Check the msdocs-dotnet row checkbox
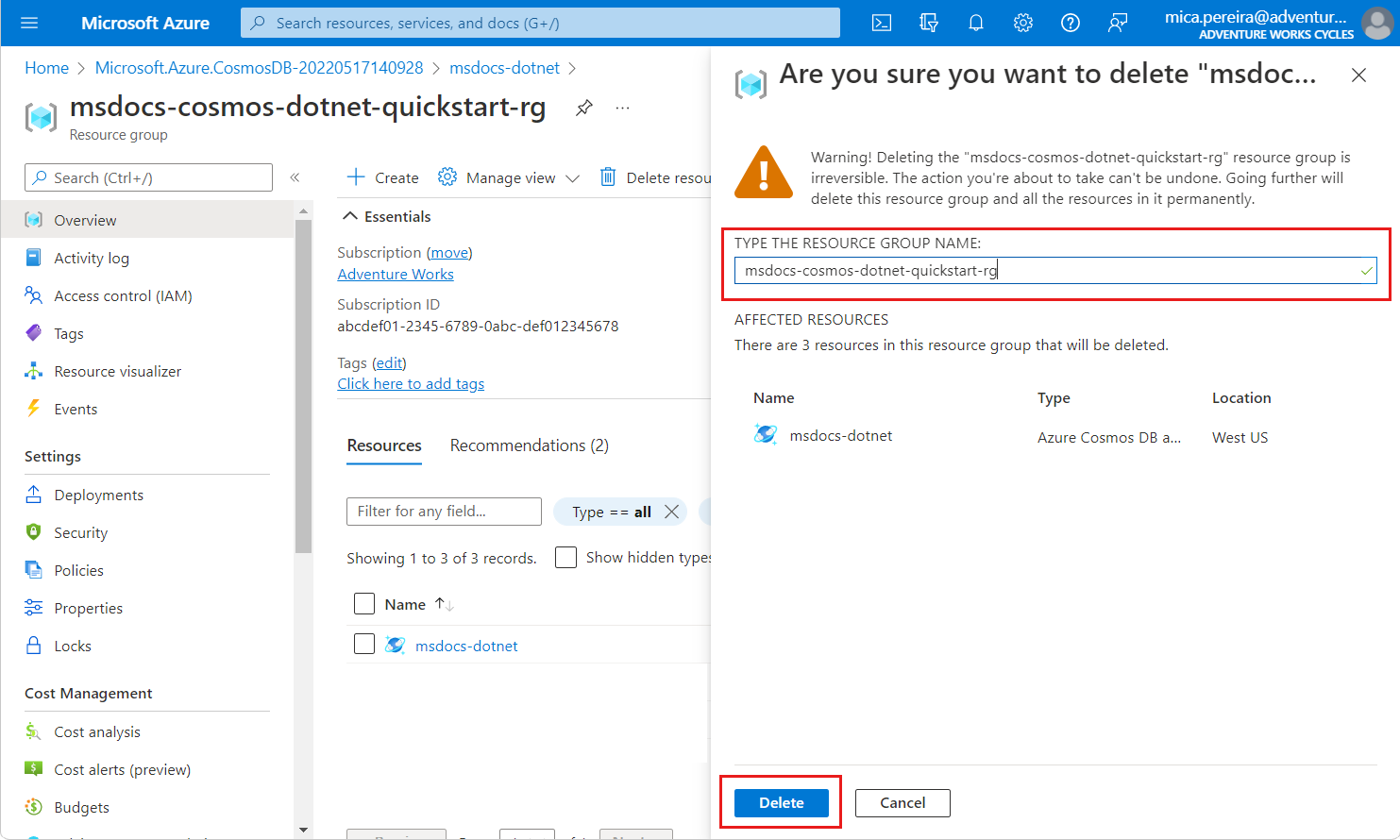 coord(364,644)
